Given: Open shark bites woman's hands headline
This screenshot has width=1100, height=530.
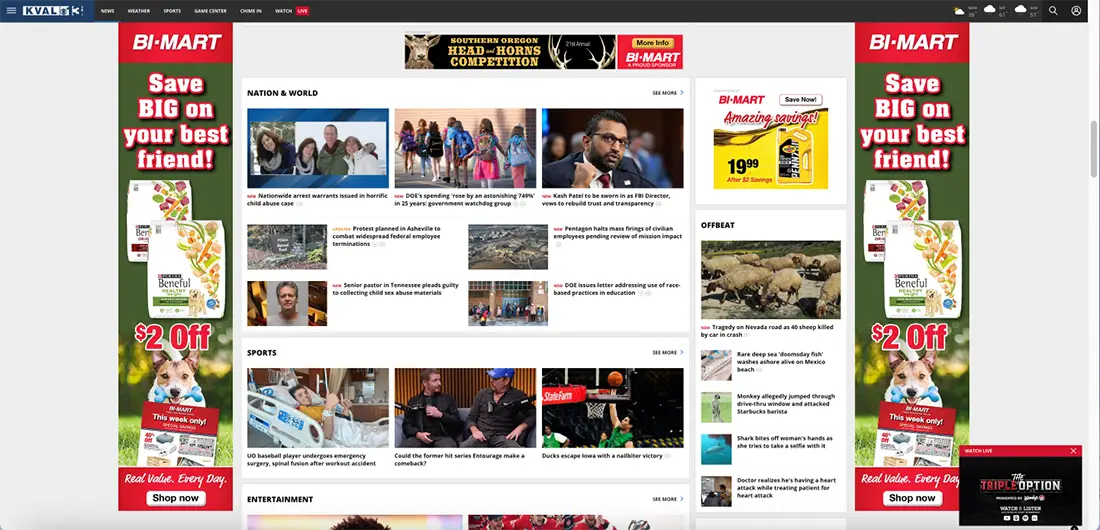Looking at the screenshot, I should tap(784, 442).
